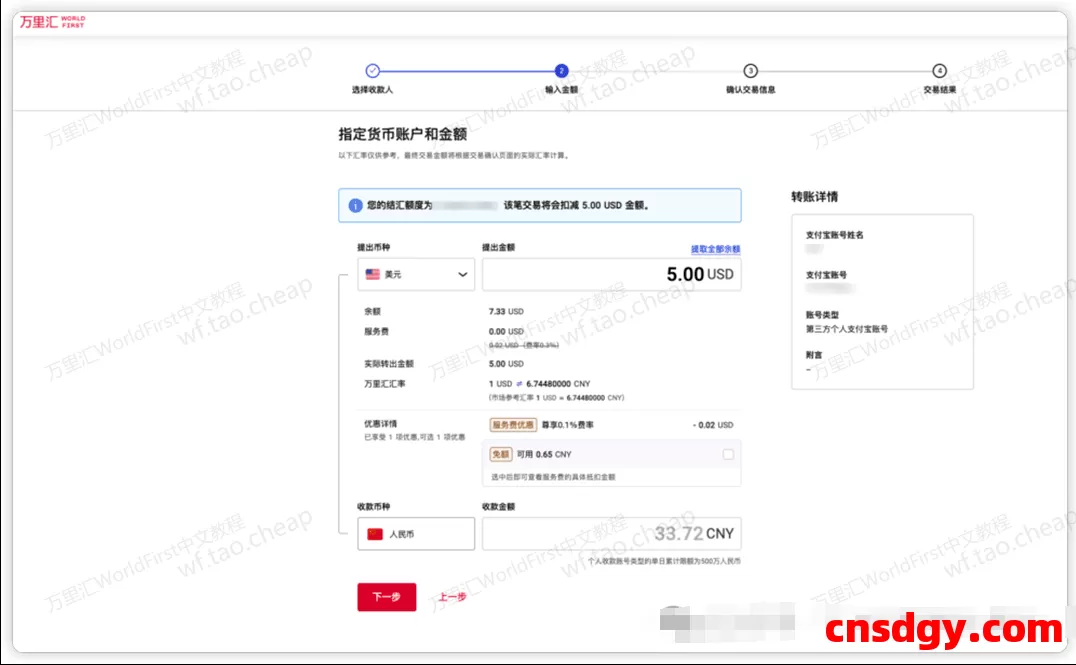Click the US flag icon in the currency selector
Screen dimensions: 1076x665
coord(372,274)
